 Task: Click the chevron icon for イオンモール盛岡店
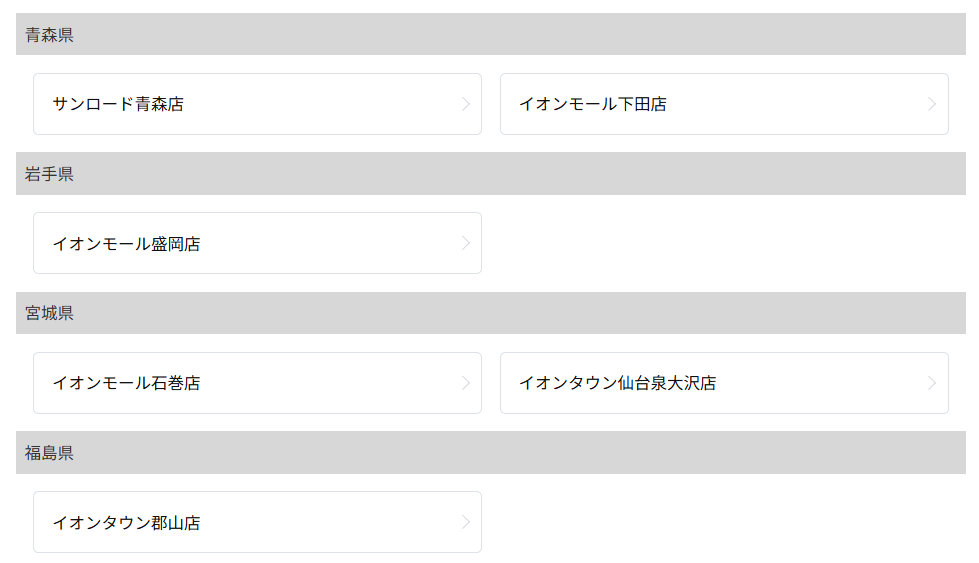click(x=465, y=243)
